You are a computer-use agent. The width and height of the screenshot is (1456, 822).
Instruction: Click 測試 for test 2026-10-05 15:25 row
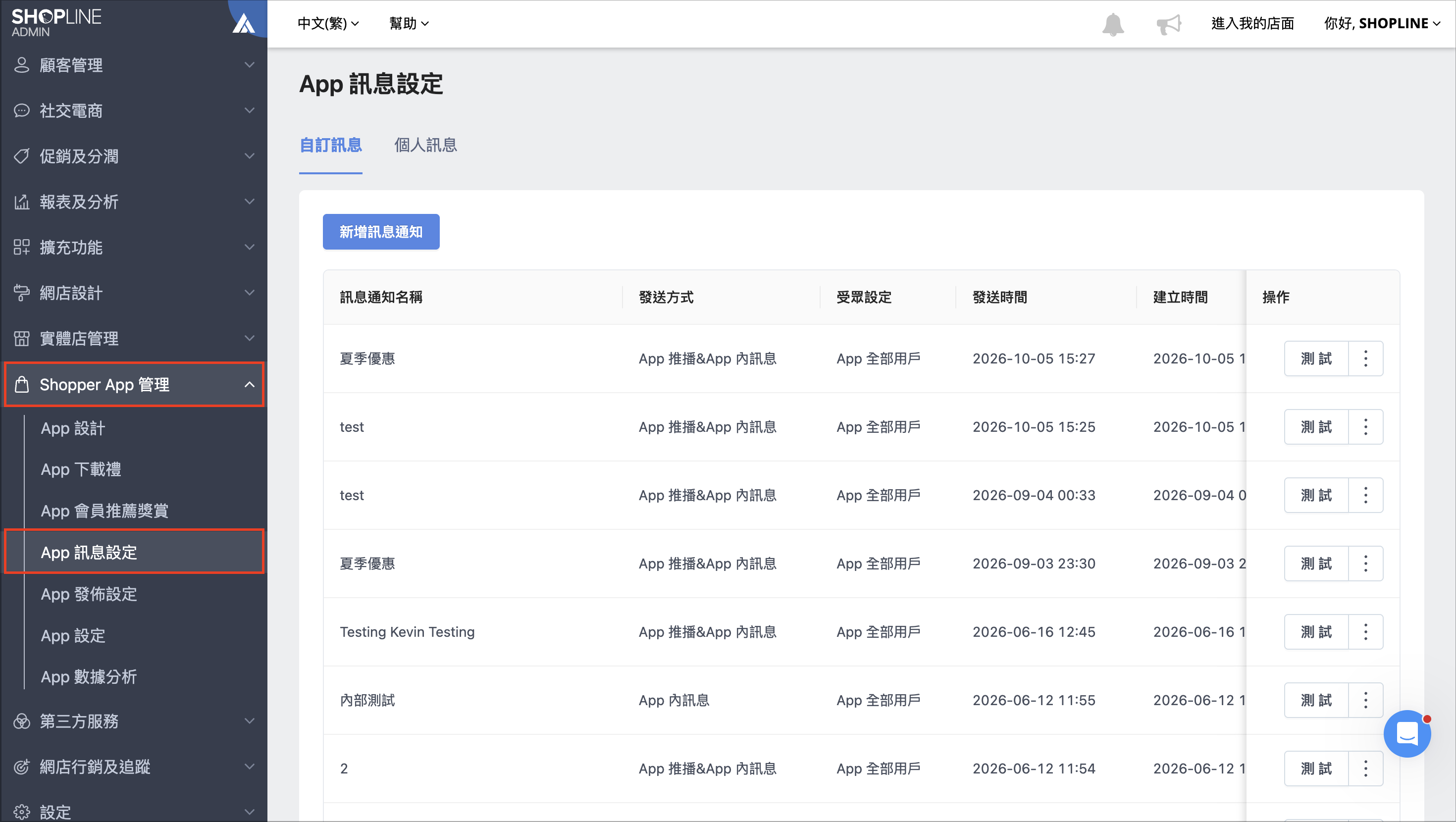tap(1316, 427)
